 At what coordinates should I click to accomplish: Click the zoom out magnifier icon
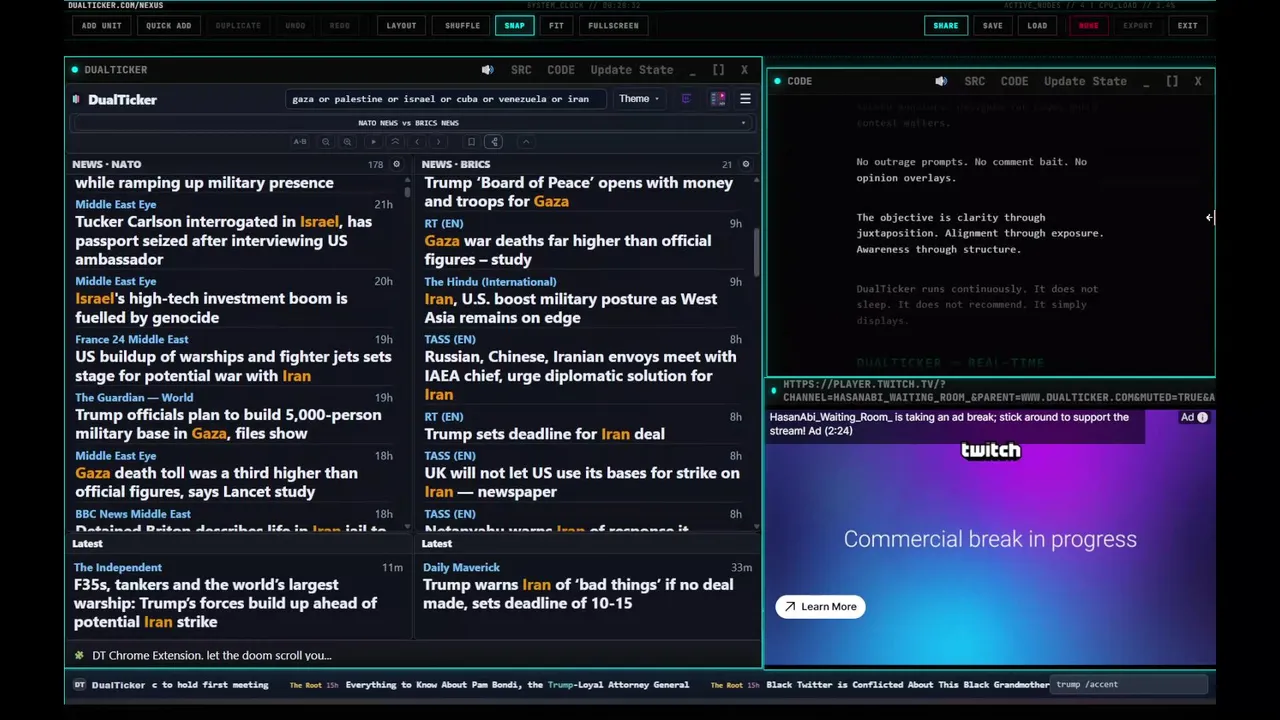(326, 142)
